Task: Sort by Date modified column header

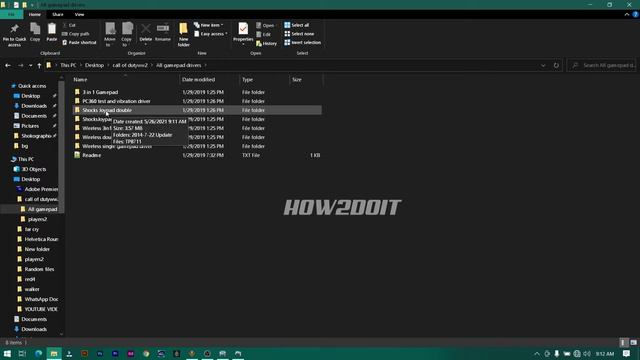Action: (209, 80)
